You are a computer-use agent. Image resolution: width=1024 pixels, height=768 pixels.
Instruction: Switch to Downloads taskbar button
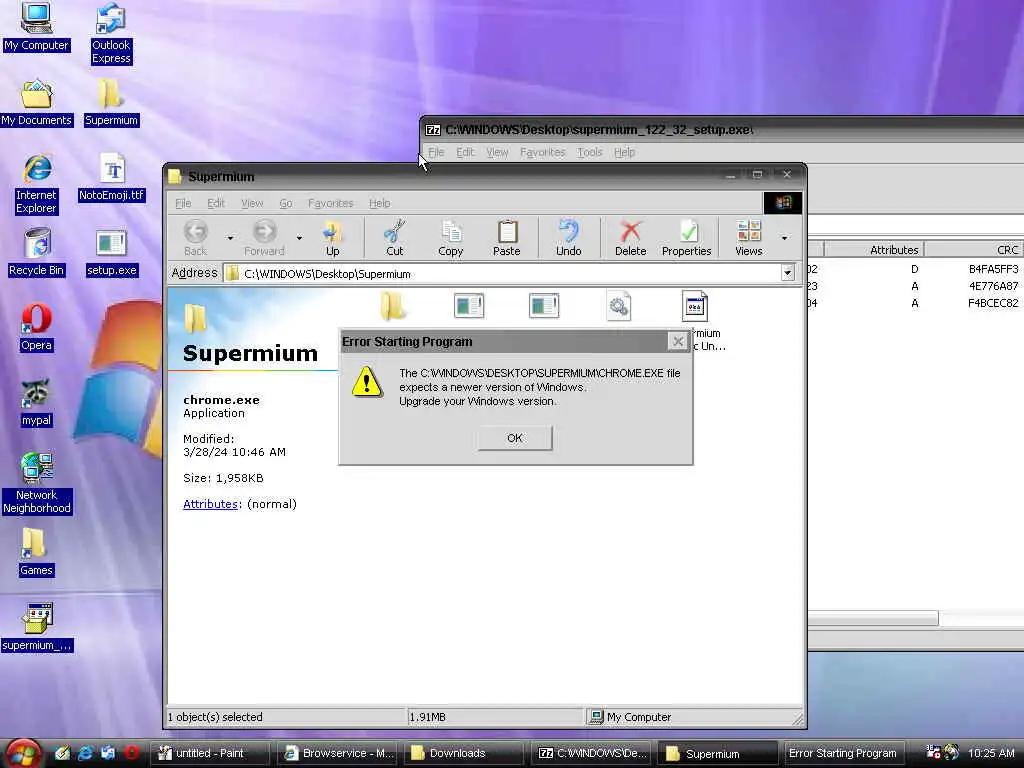[x=464, y=753]
